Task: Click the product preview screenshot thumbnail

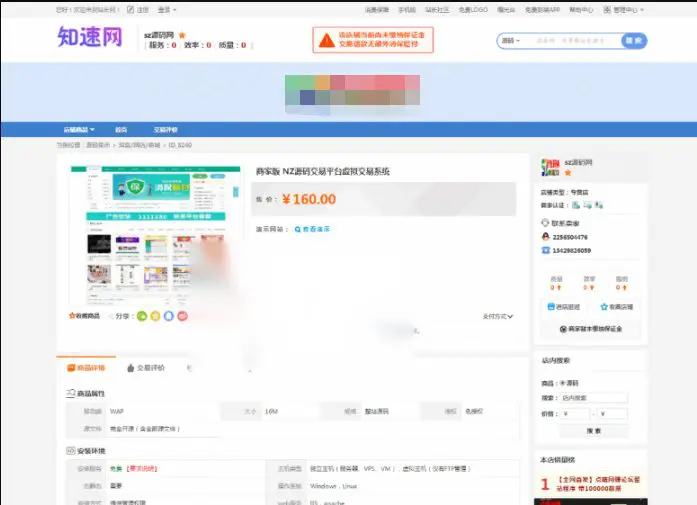Action: coord(156,235)
